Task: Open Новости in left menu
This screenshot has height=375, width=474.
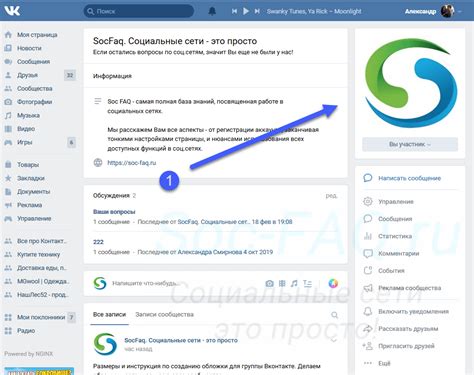Action: 29,48
